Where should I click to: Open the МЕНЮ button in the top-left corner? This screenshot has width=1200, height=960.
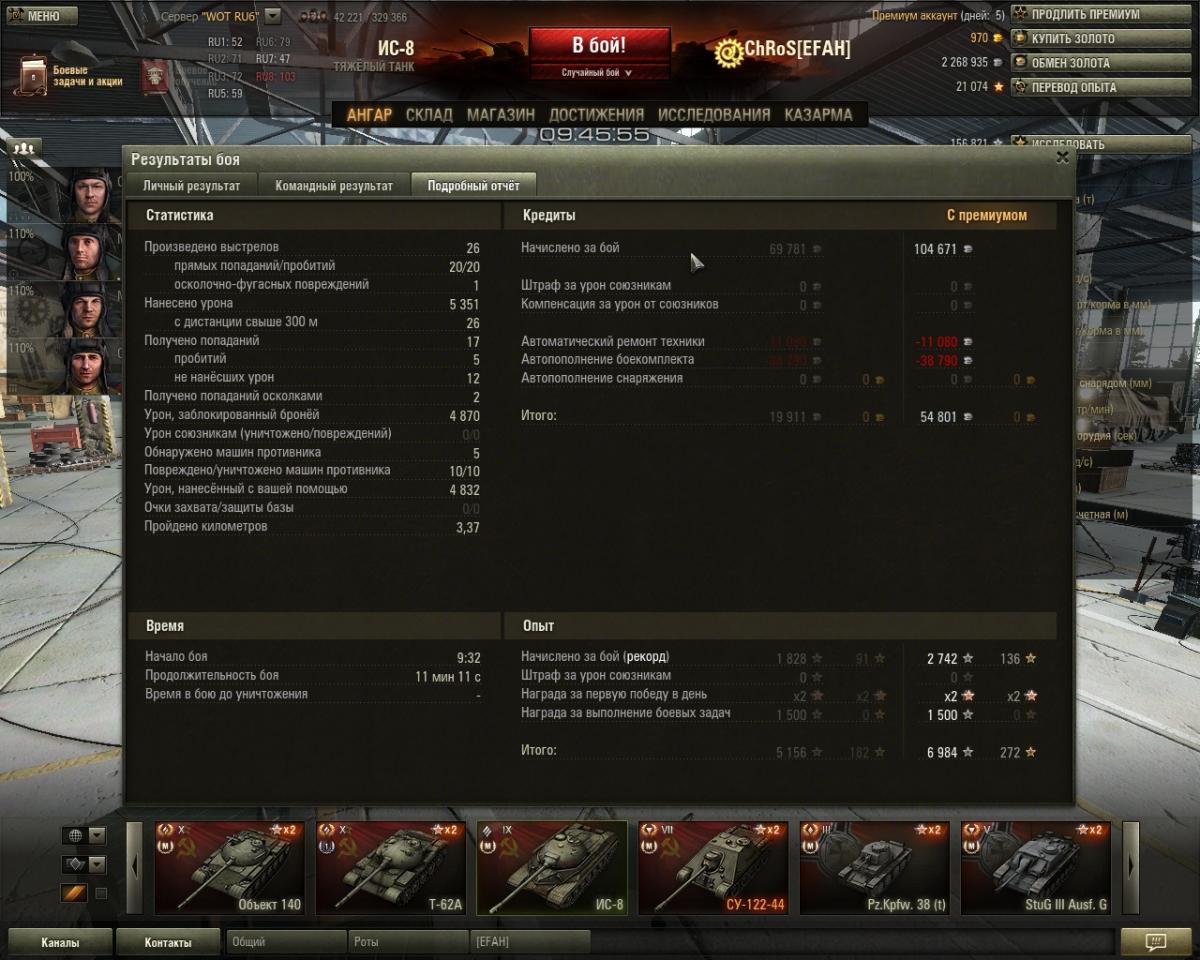40,16
